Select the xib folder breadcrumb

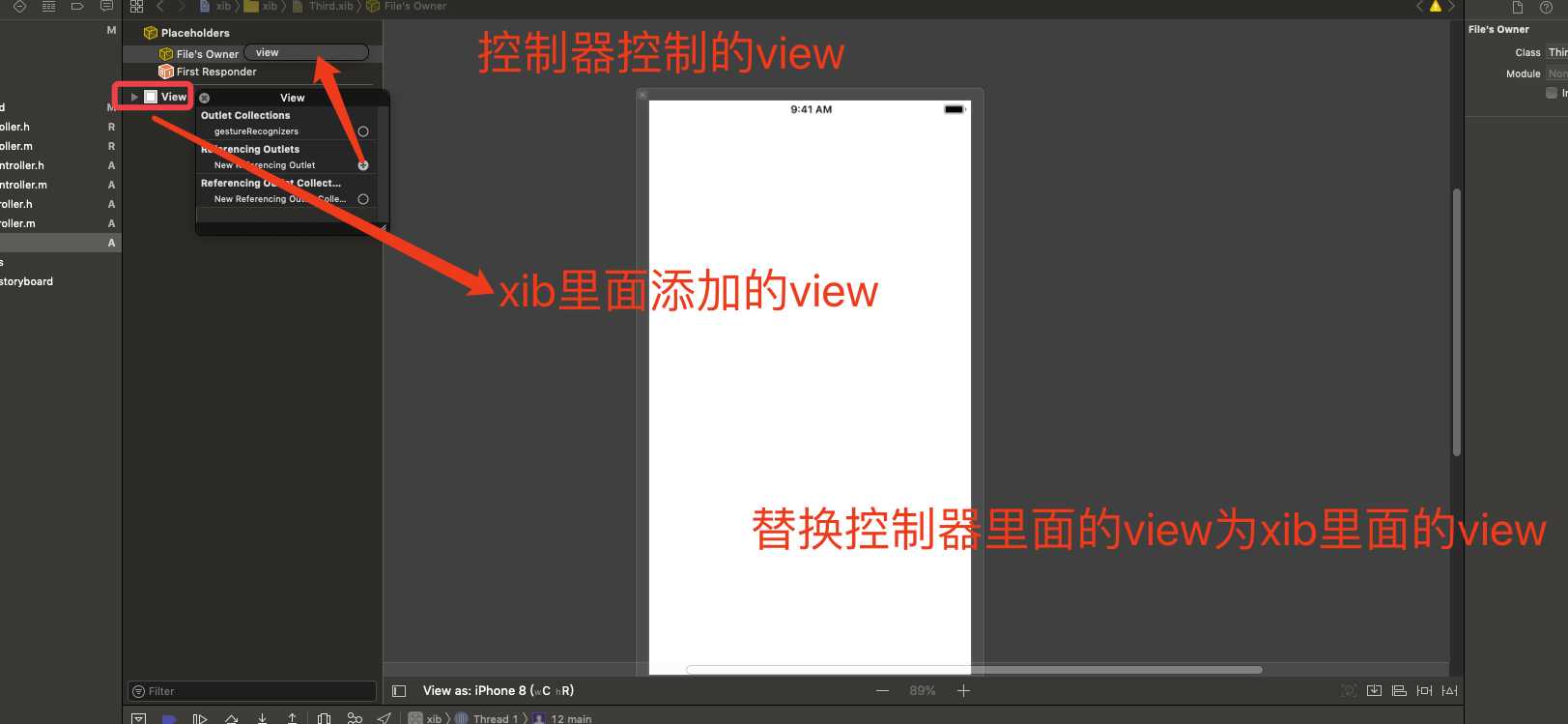click(x=261, y=6)
